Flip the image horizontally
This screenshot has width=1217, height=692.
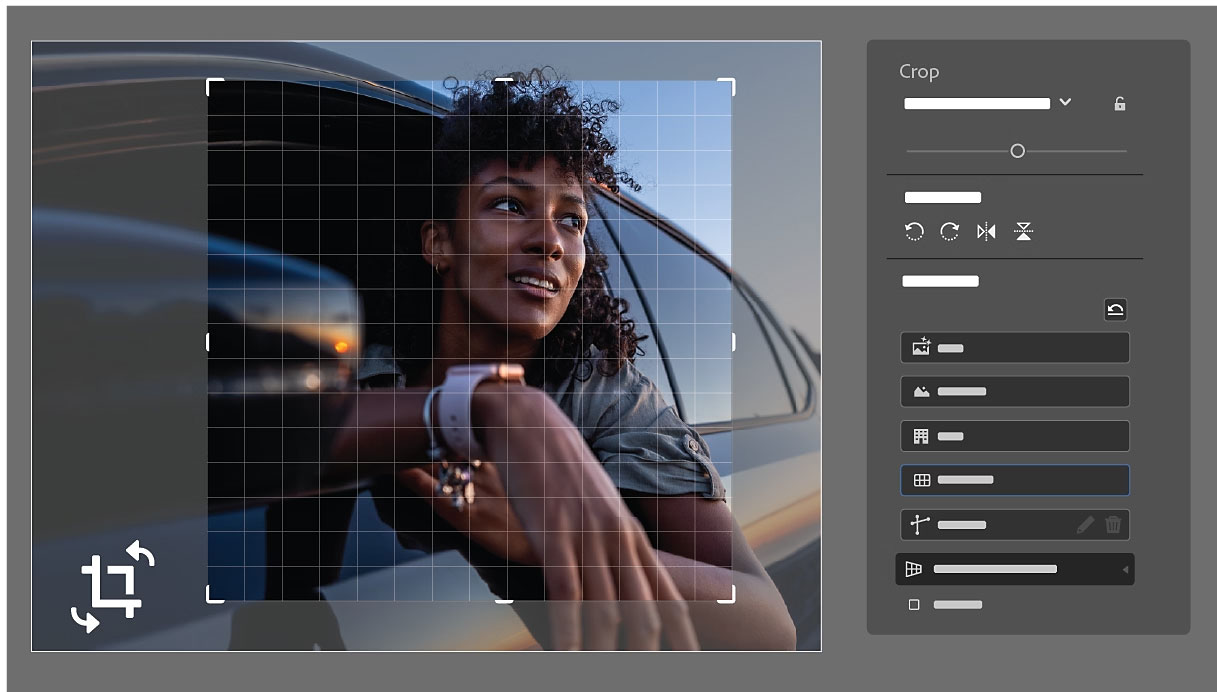pyautogui.click(x=986, y=232)
